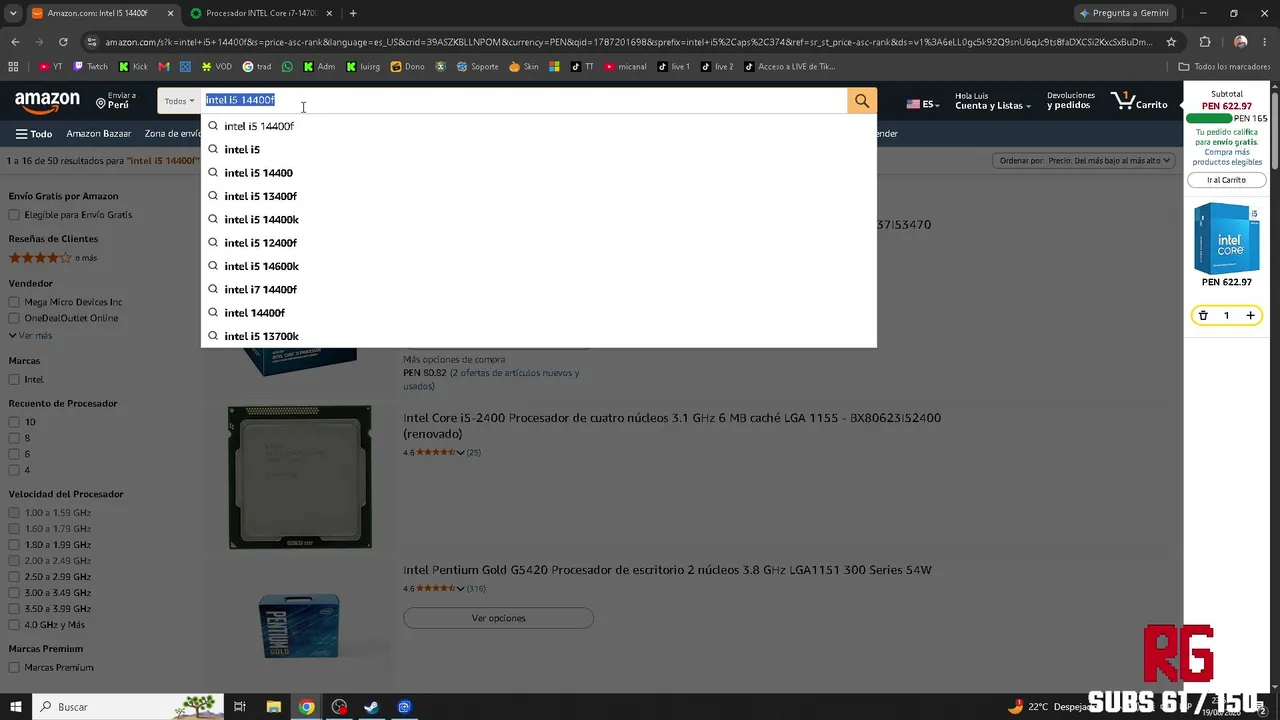This screenshot has width=1280, height=720.
Task: Check the OneDealOutlet Online vendor
Action: click(x=14, y=318)
